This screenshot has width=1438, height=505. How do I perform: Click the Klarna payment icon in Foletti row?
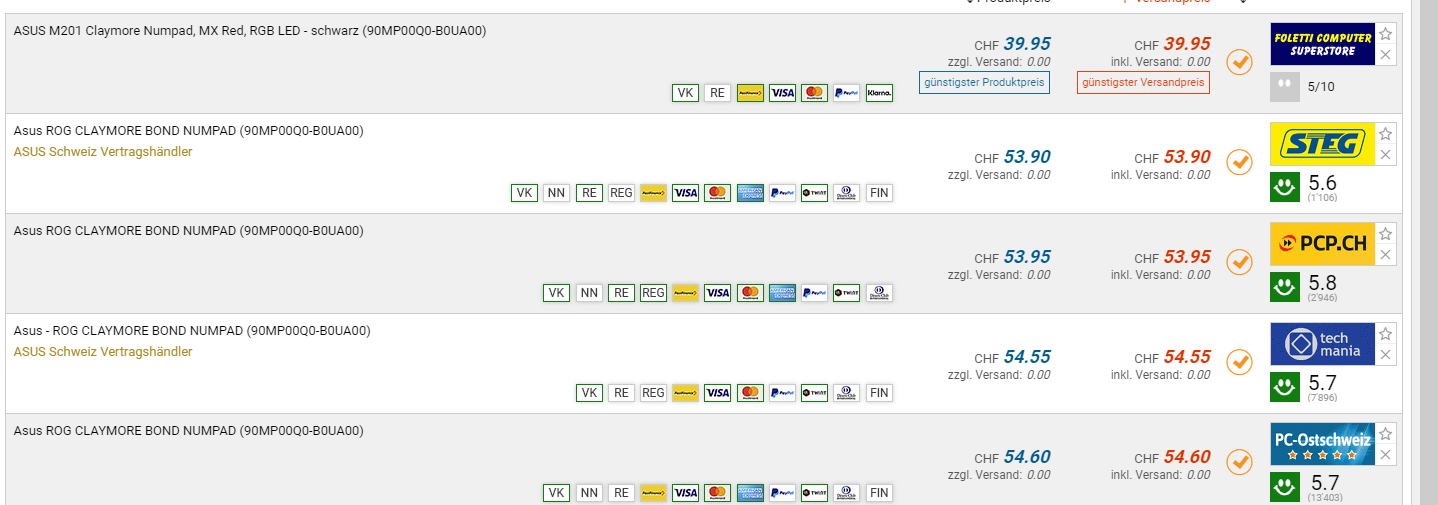click(879, 93)
